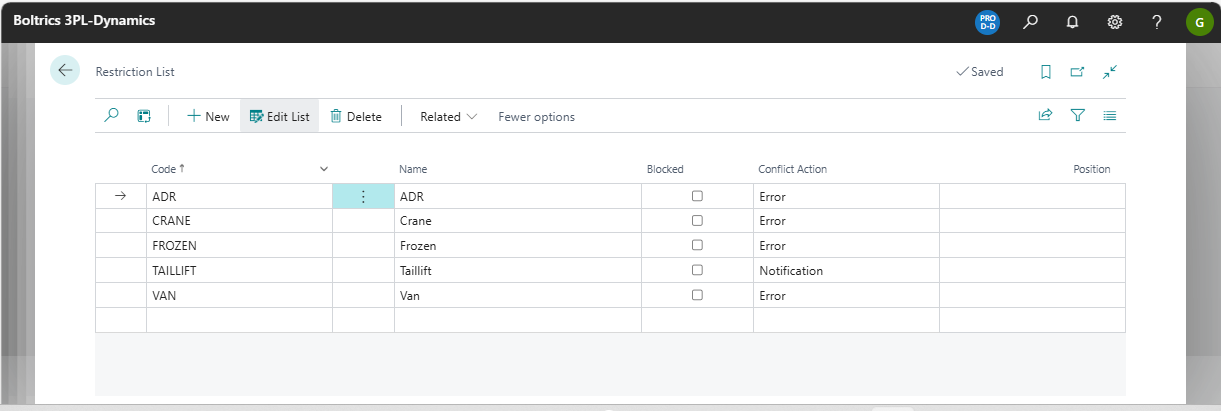
Task: Click Fewer options in the action bar
Action: tap(536, 117)
